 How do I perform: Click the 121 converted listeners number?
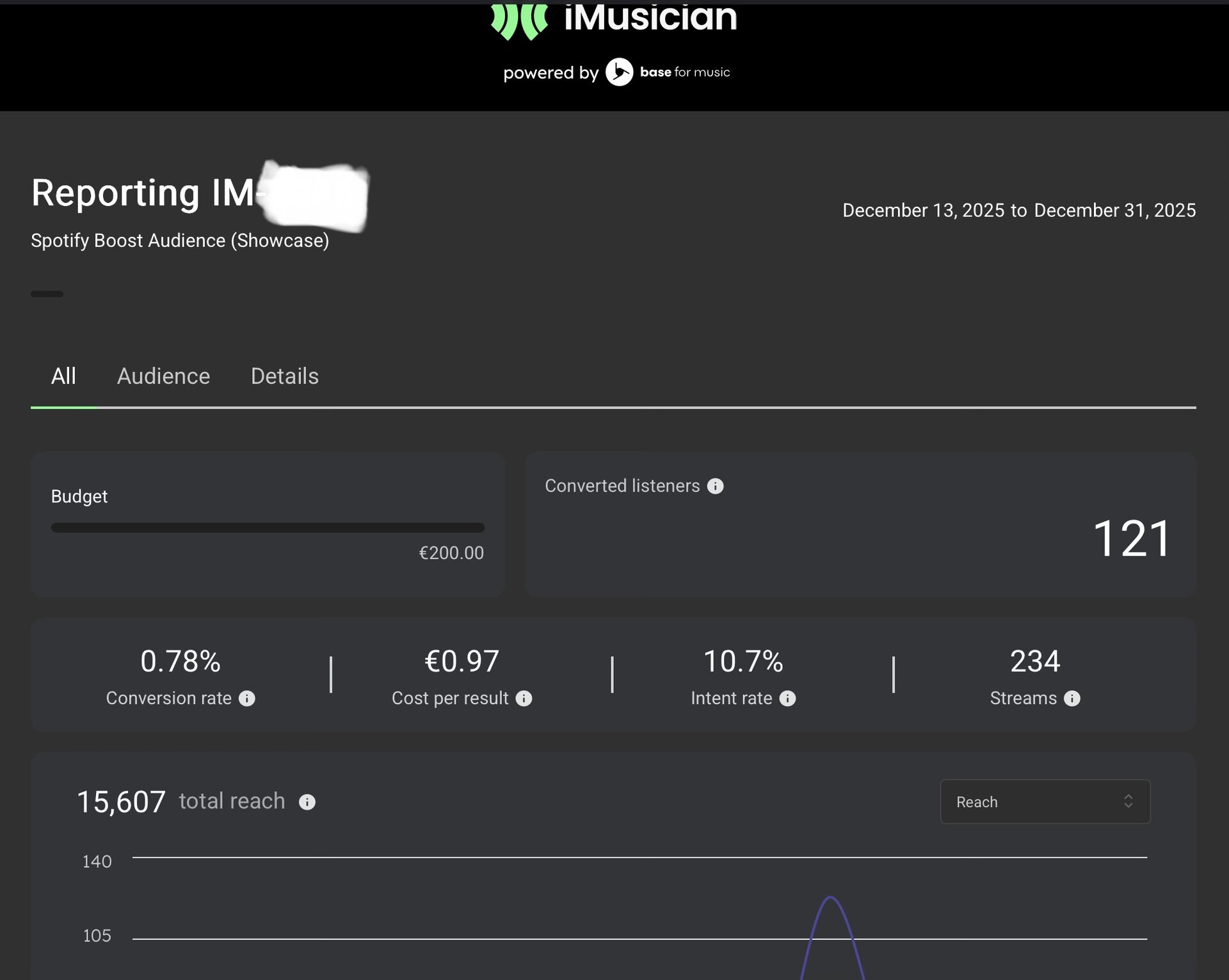1131,539
